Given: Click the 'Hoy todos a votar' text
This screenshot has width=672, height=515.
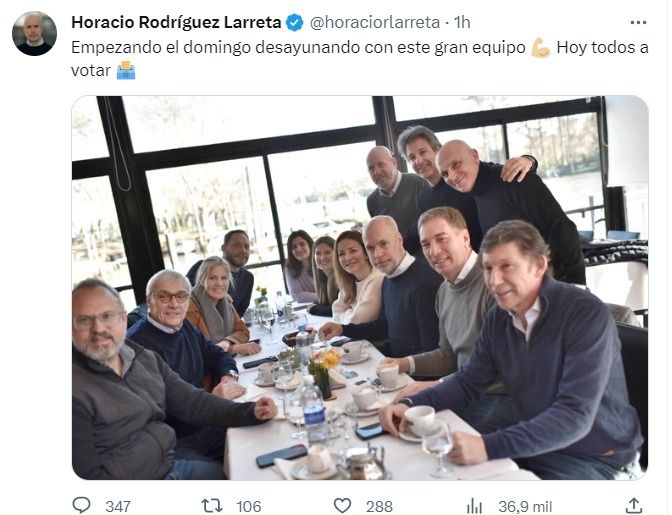Looking at the screenshot, I should [360, 59].
